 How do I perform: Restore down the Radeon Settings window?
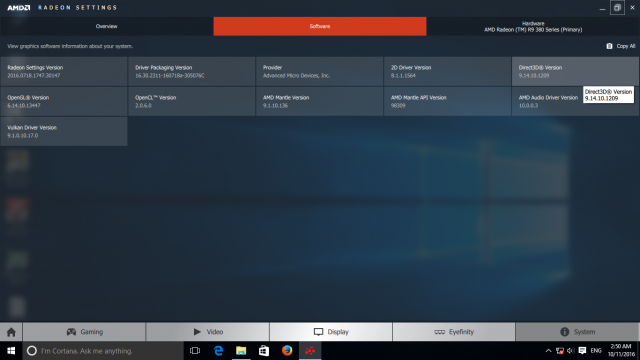pyautogui.click(x=617, y=8)
